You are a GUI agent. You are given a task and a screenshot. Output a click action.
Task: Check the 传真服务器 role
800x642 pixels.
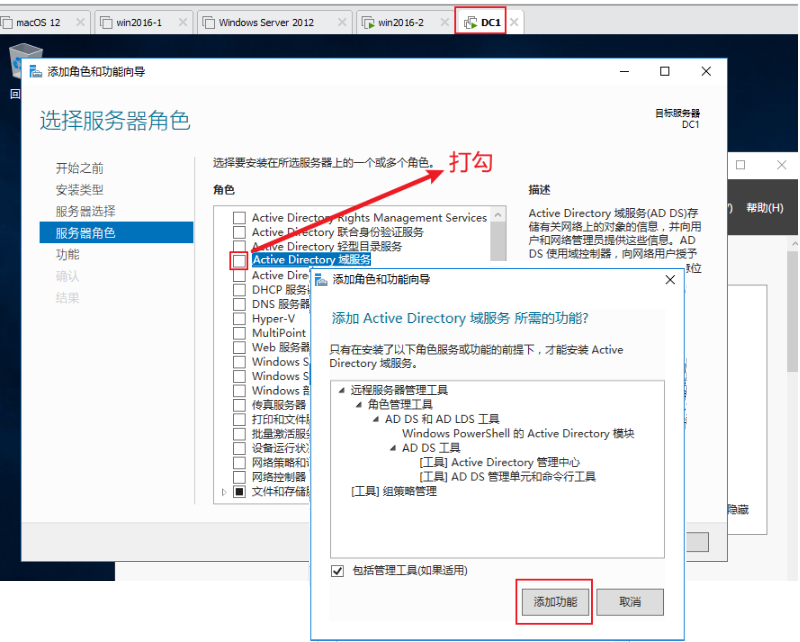click(x=239, y=405)
